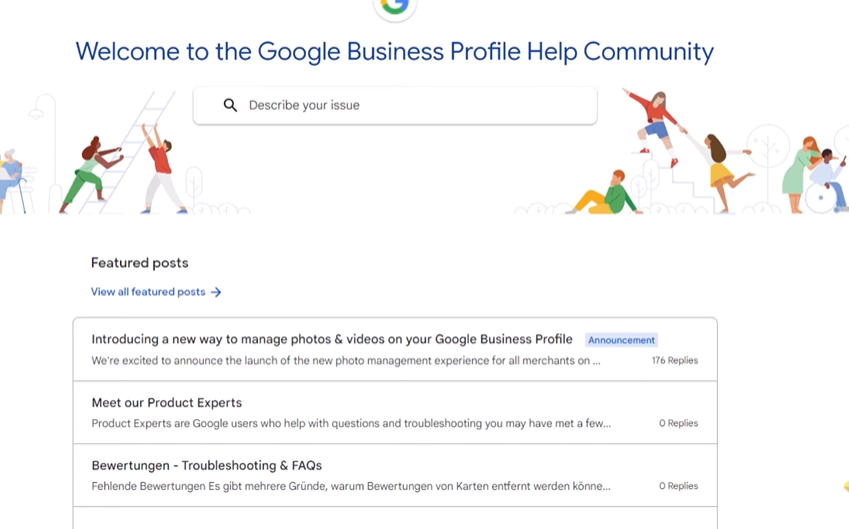Open the photos & videos announcement post title
The width and height of the screenshot is (849, 529).
click(x=331, y=339)
